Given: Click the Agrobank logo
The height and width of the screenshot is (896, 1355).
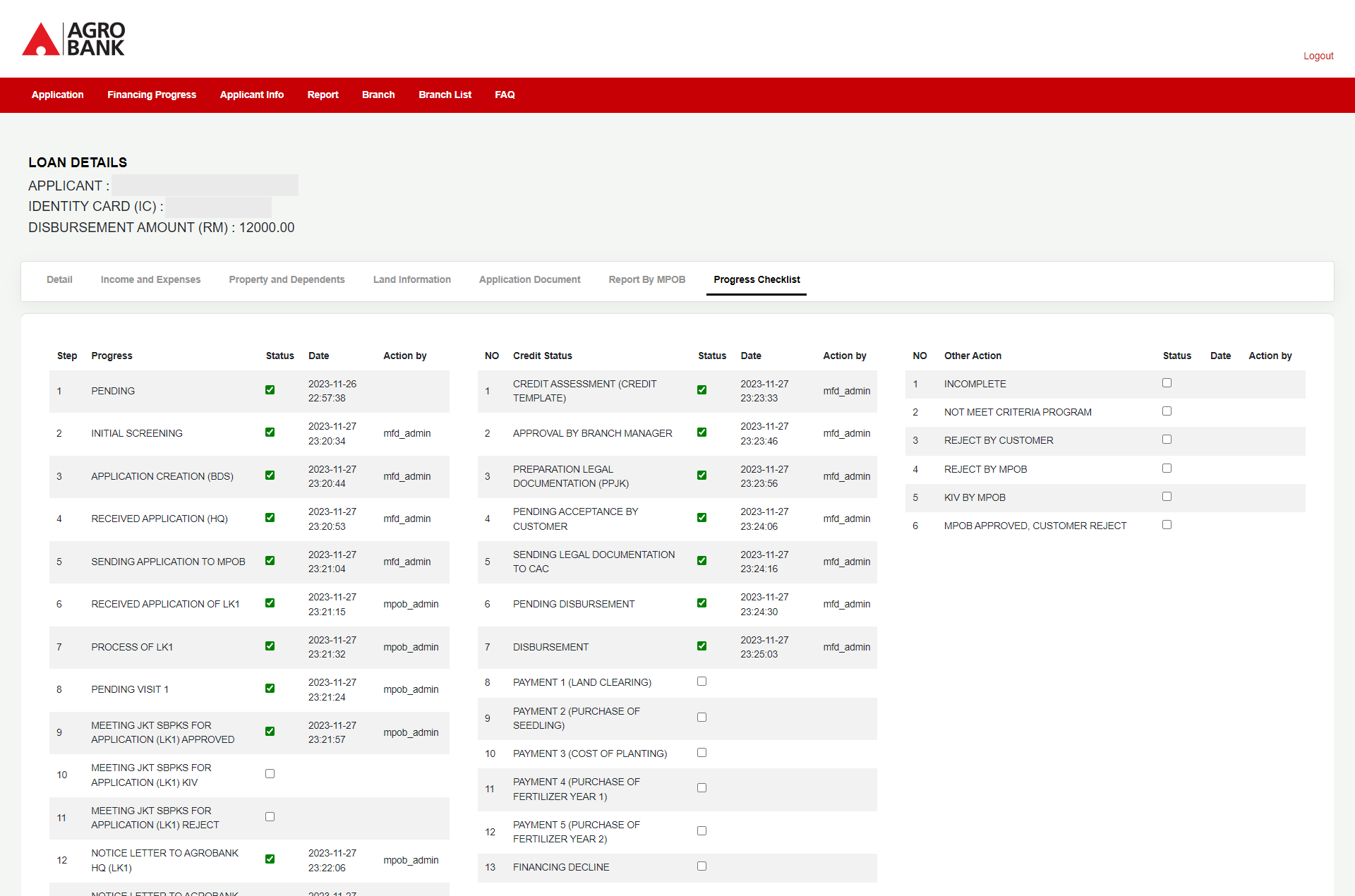Looking at the screenshot, I should click(x=73, y=39).
